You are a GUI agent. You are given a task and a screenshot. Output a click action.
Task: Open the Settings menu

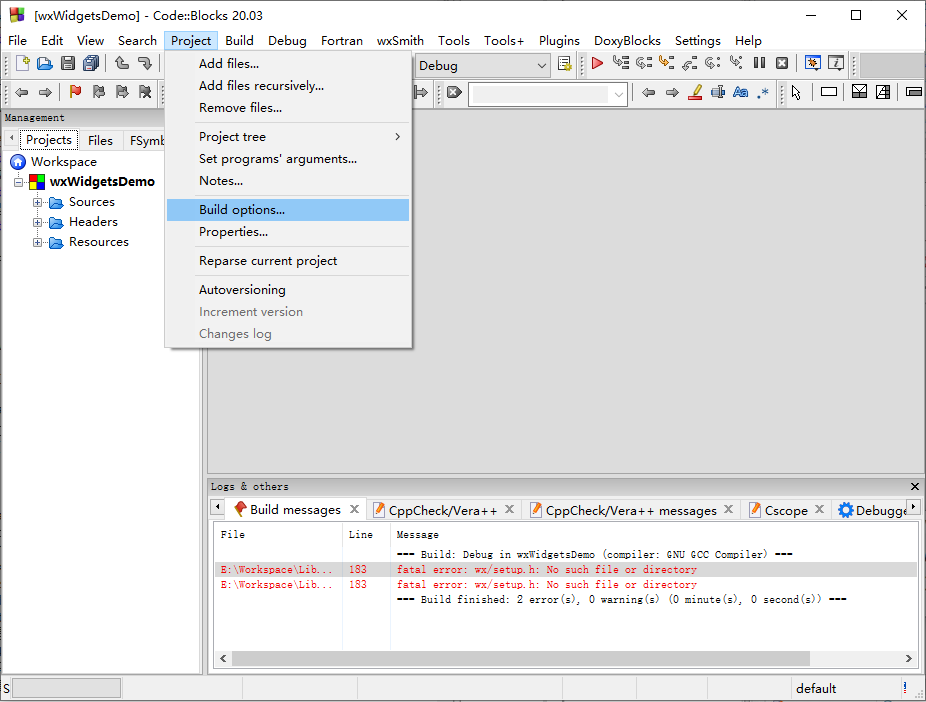coord(697,41)
